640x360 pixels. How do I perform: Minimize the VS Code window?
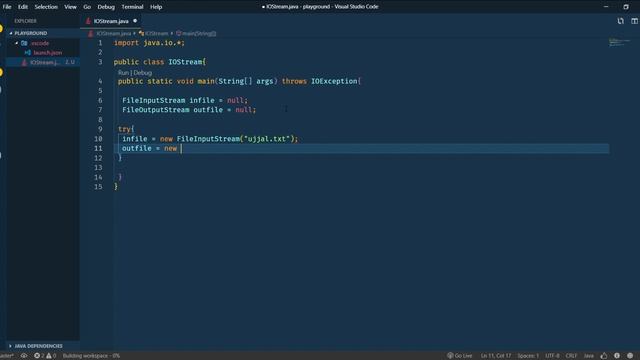point(606,7)
